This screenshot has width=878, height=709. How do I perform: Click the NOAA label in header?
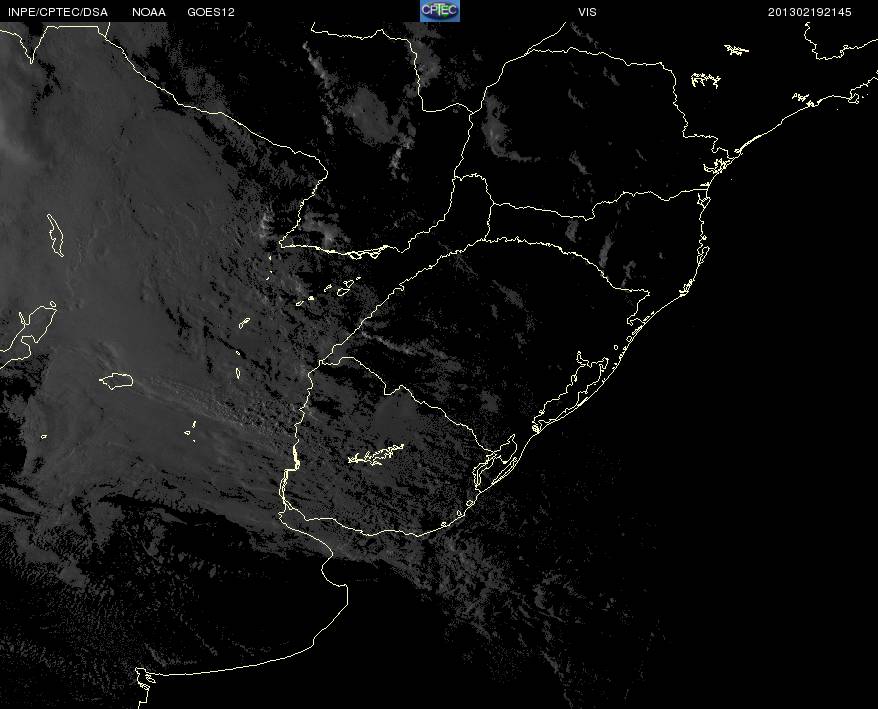(x=149, y=12)
